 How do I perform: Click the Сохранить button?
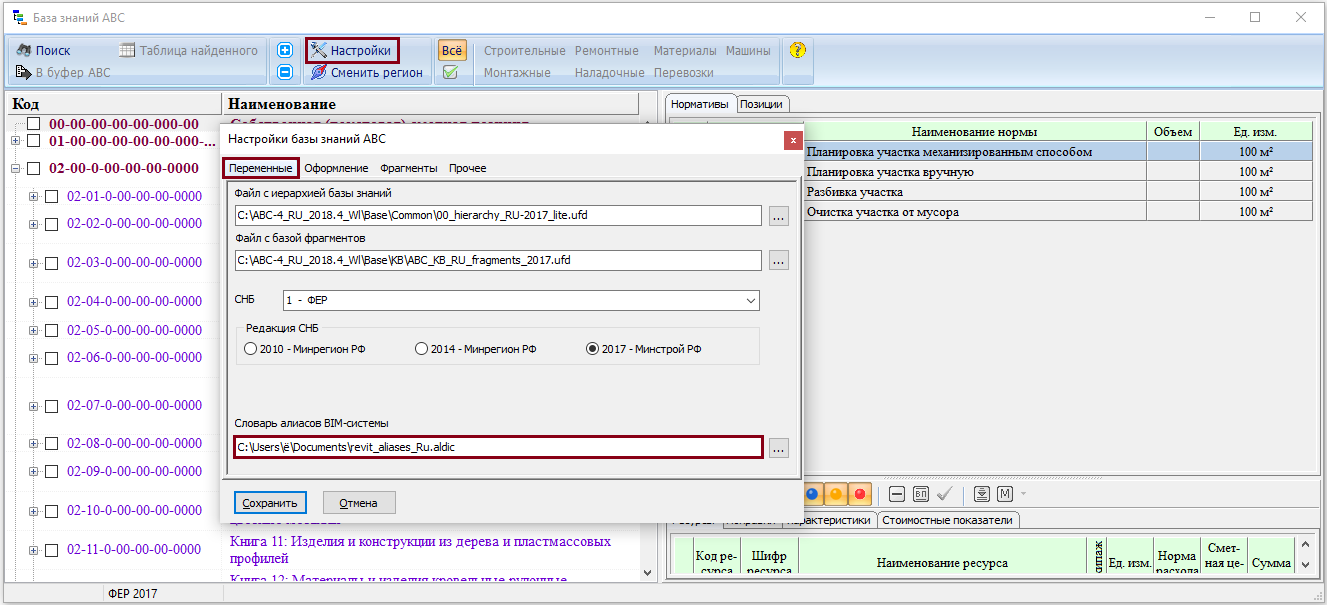[x=270, y=502]
